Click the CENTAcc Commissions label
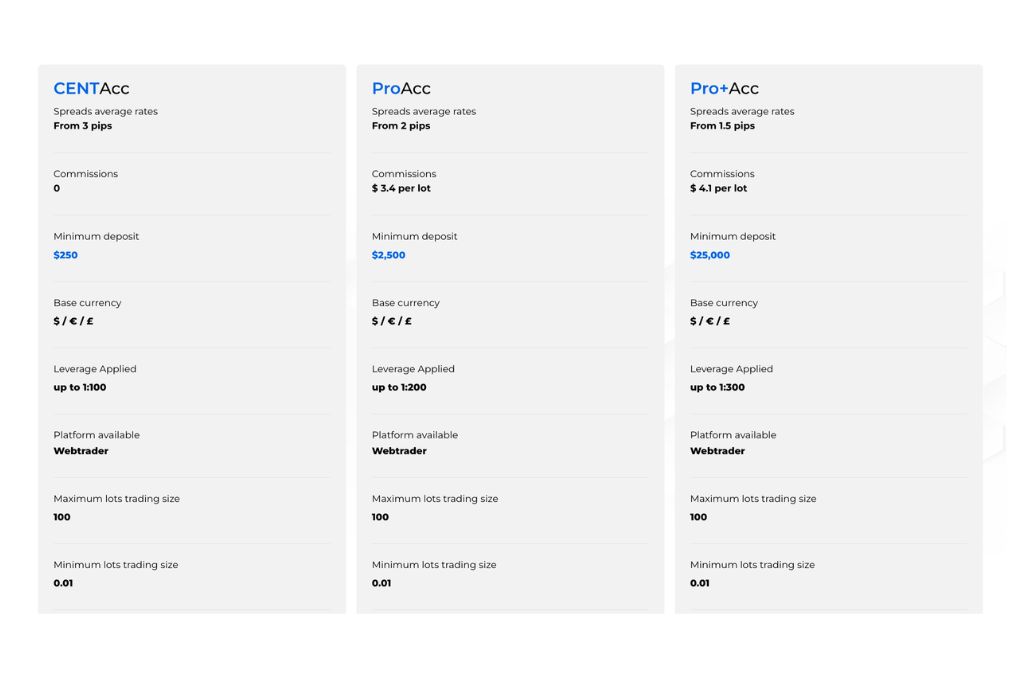This screenshot has width=1024, height=682. pyautogui.click(x=86, y=174)
